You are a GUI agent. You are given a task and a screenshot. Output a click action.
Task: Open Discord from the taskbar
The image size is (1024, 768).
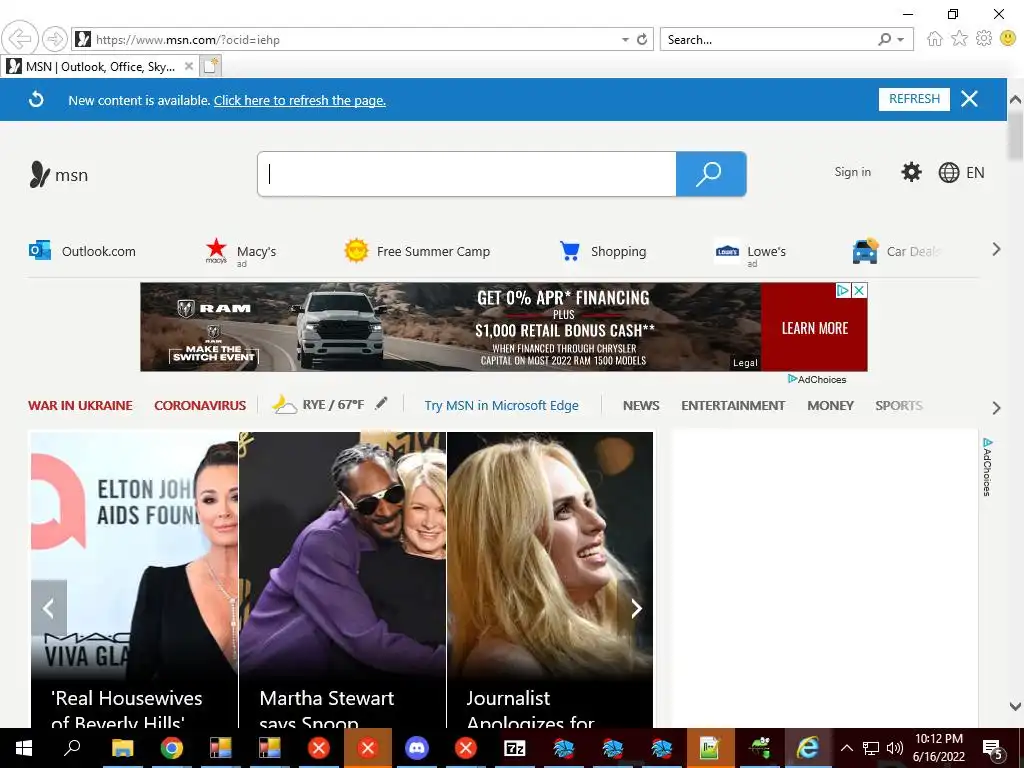pyautogui.click(x=417, y=748)
